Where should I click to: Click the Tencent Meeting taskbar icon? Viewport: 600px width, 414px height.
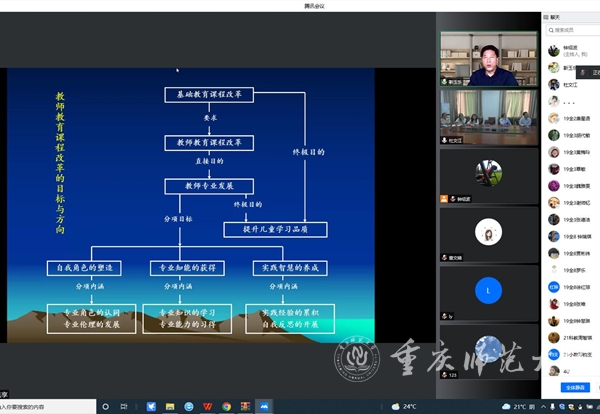[x=264, y=407]
